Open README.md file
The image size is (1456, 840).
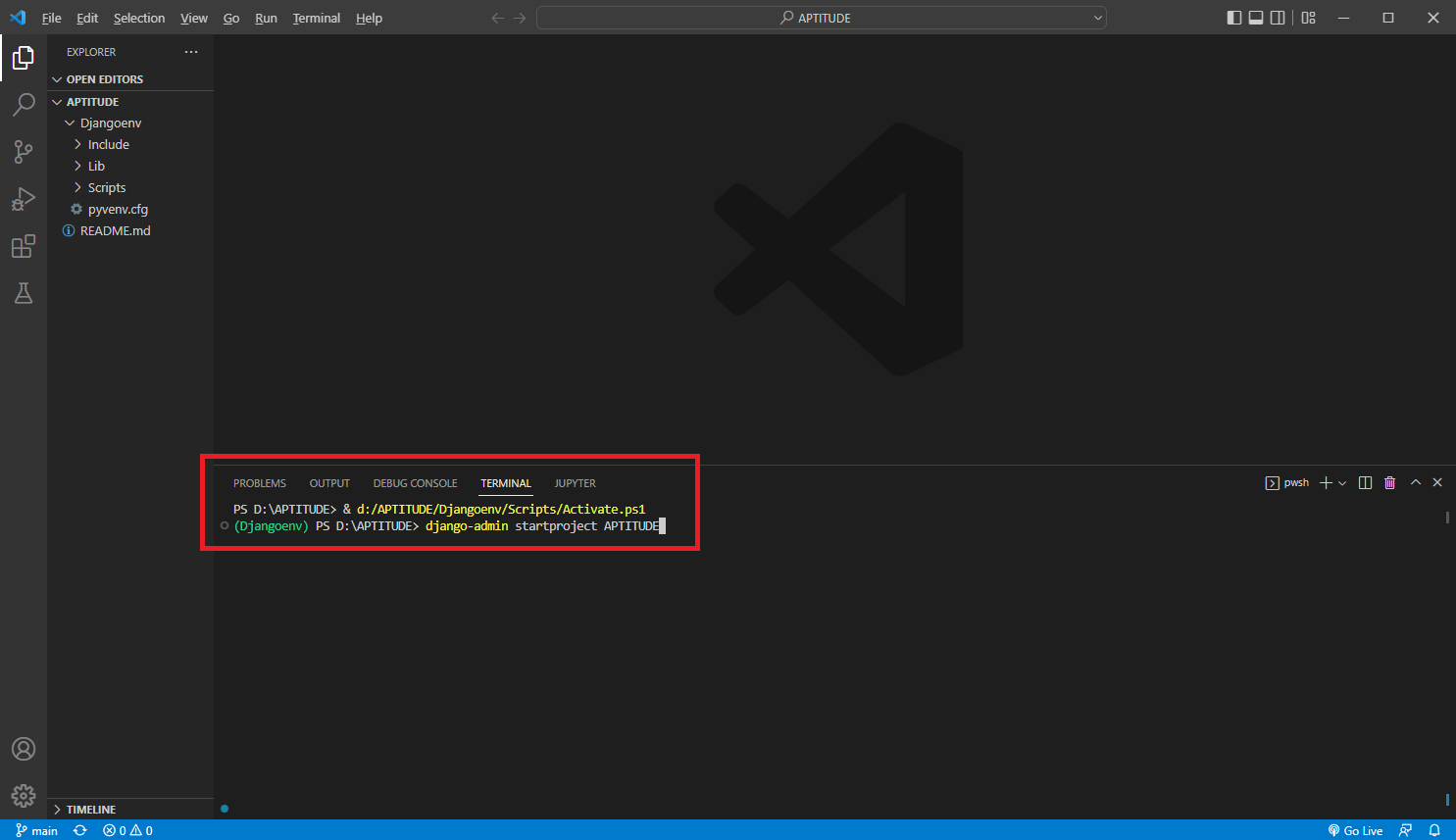(x=130, y=231)
